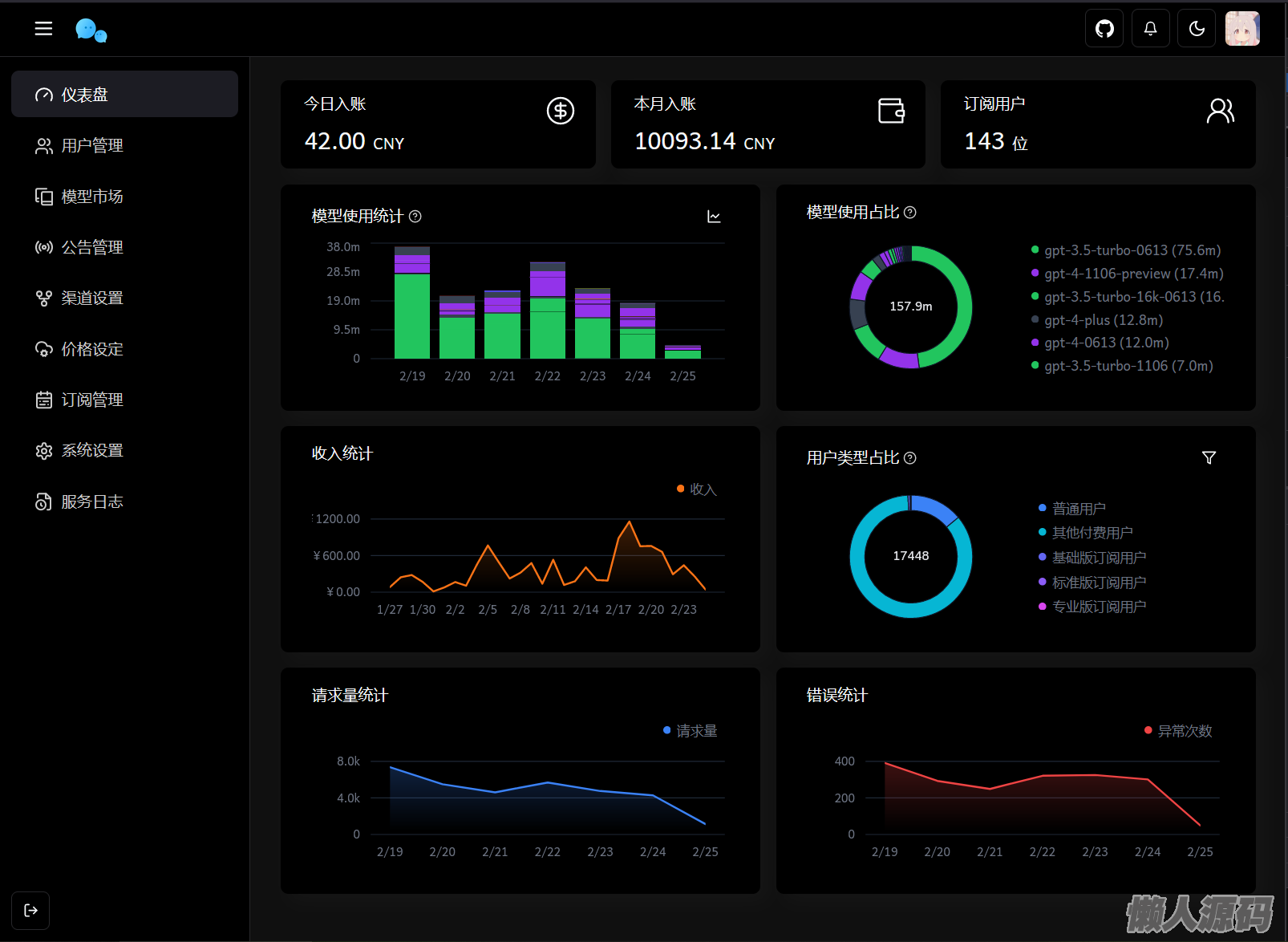The image size is (1288, 942).
Task: Click the logout icon in sidebar
Action: 30,910
